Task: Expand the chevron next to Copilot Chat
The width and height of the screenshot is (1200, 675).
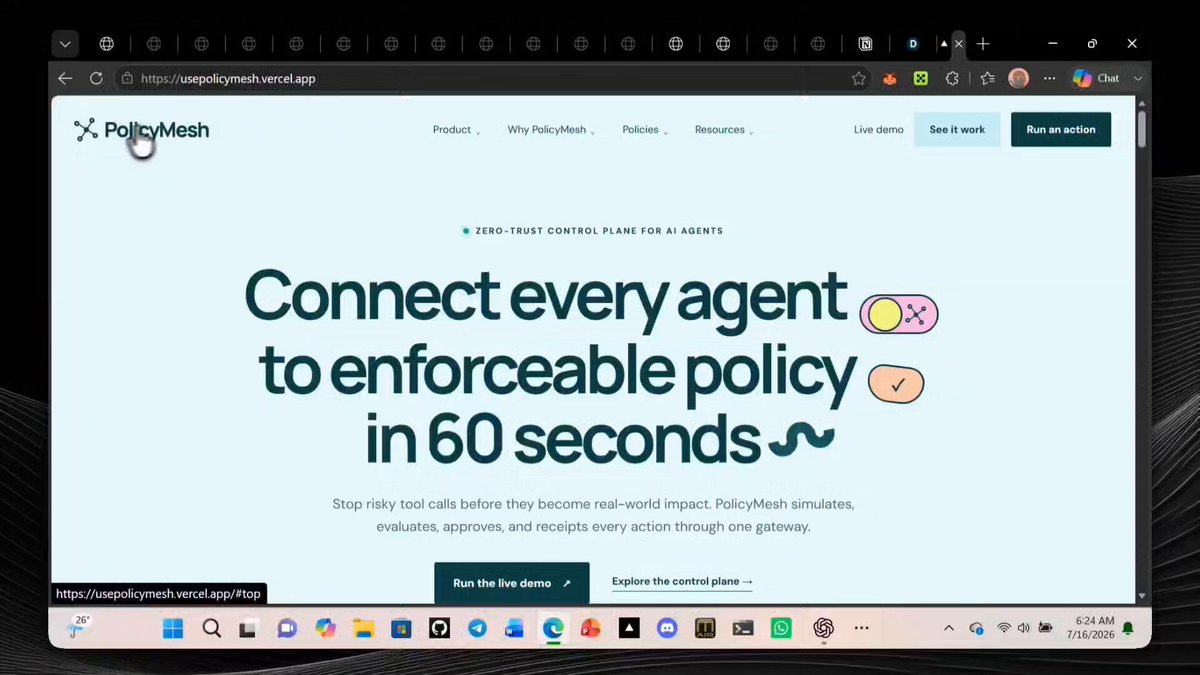Action: click(x=1138, y=78)
